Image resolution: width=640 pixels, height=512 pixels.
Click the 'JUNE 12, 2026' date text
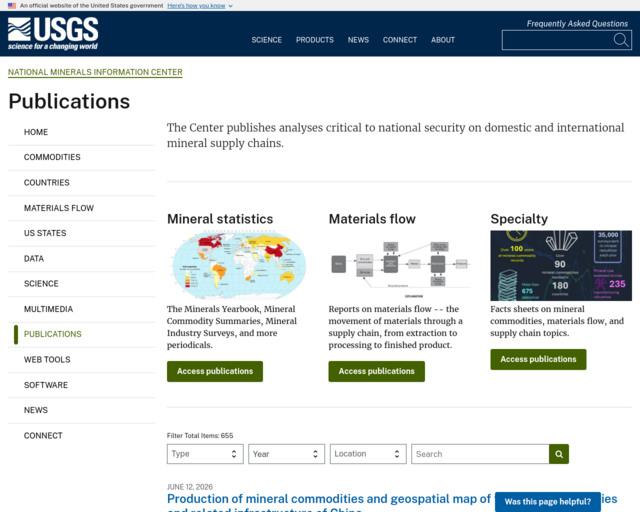(x=190, y=487)
